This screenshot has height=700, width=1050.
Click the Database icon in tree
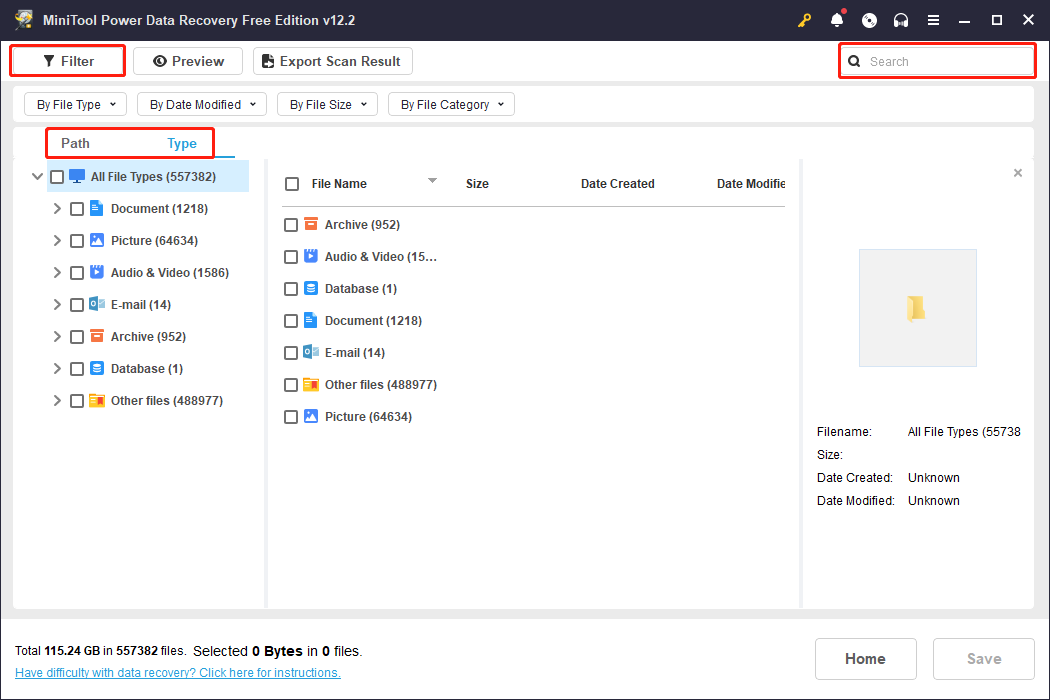coord(96,368)
